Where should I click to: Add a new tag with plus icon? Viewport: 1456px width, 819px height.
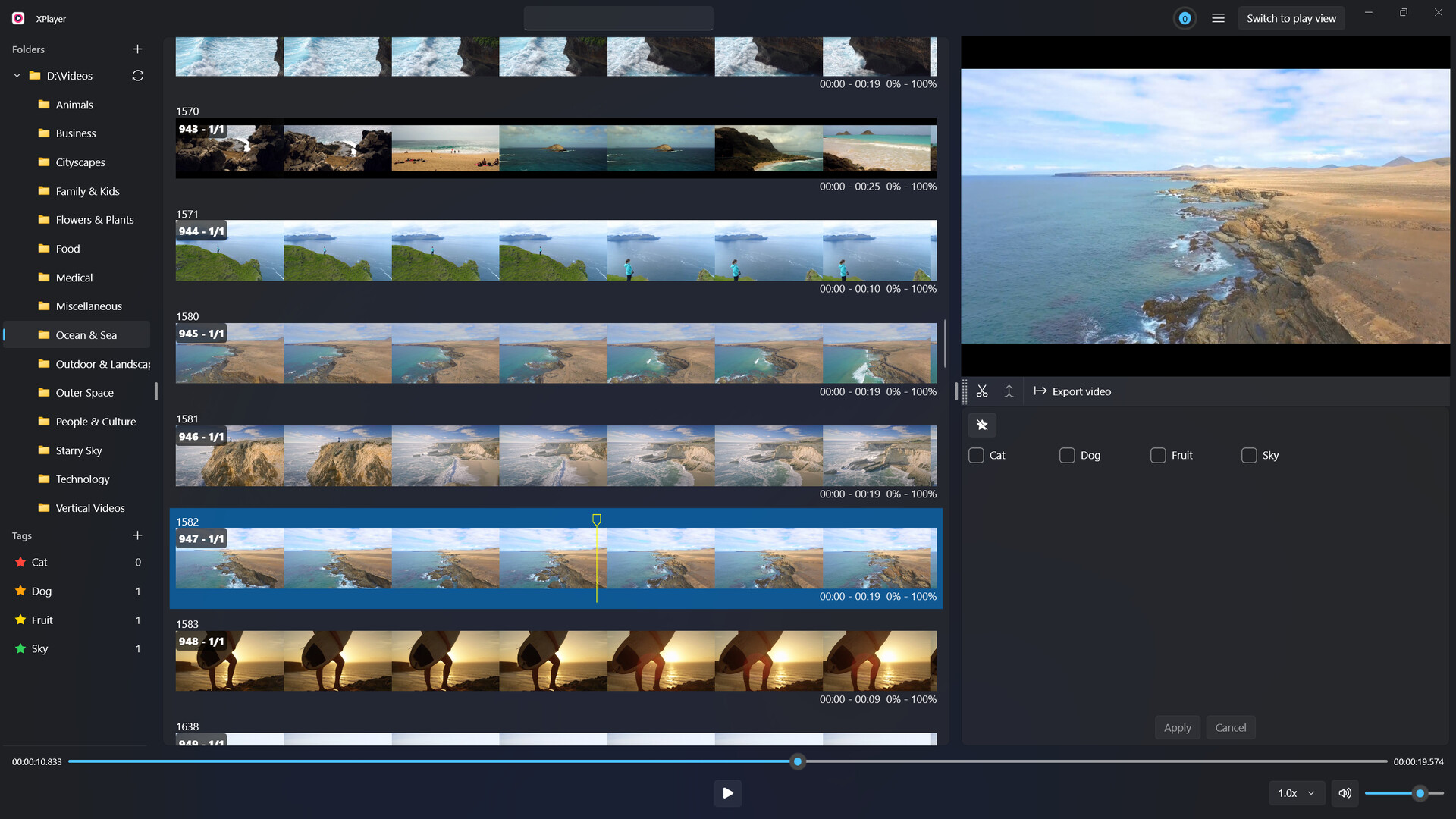click(137, 535)
